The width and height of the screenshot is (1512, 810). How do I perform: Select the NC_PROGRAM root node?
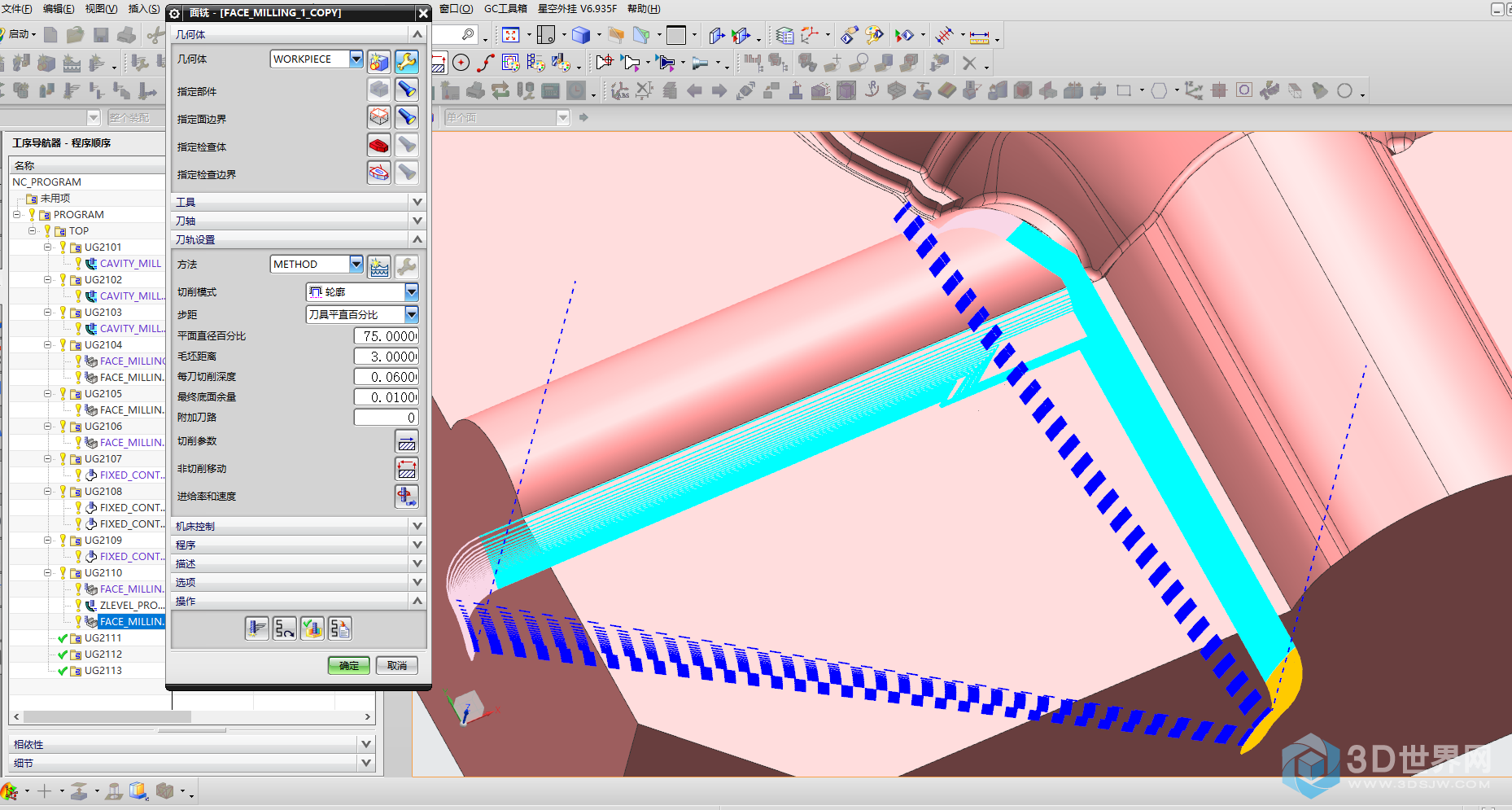click(x=47, y=182)
